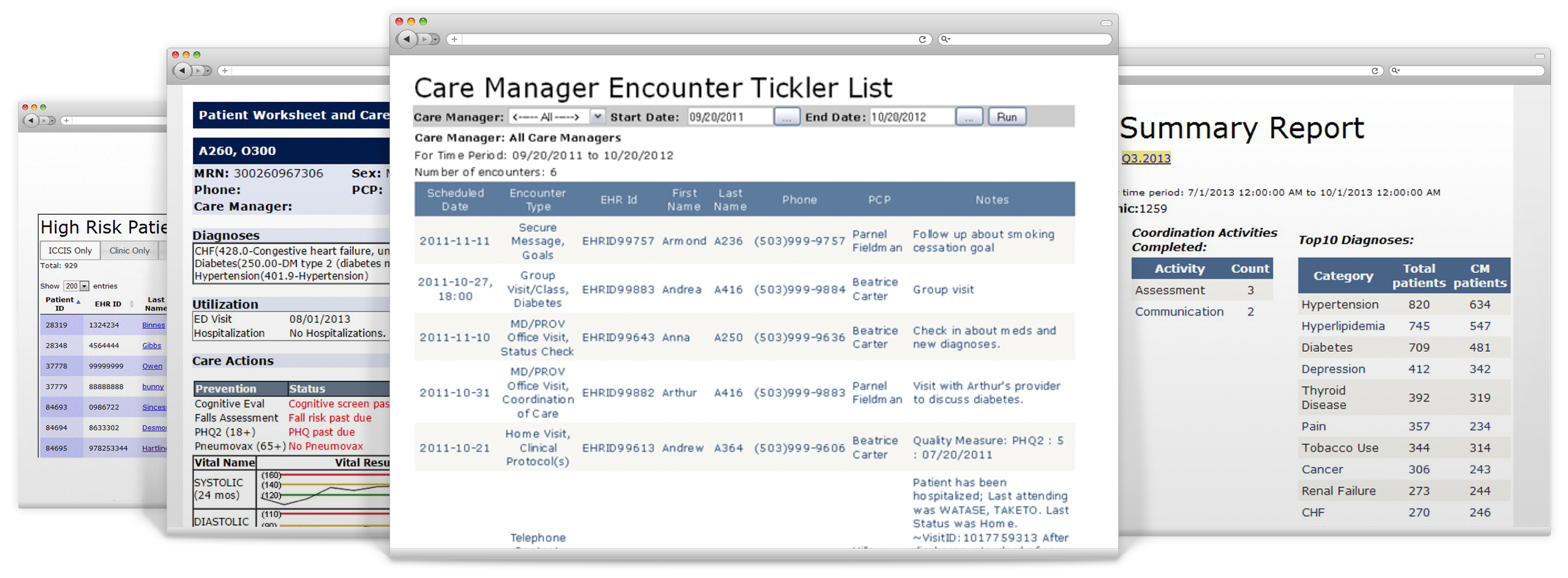Open Start Date picker ellipsis button
The image size is (1568, 578).
(787, 116)
